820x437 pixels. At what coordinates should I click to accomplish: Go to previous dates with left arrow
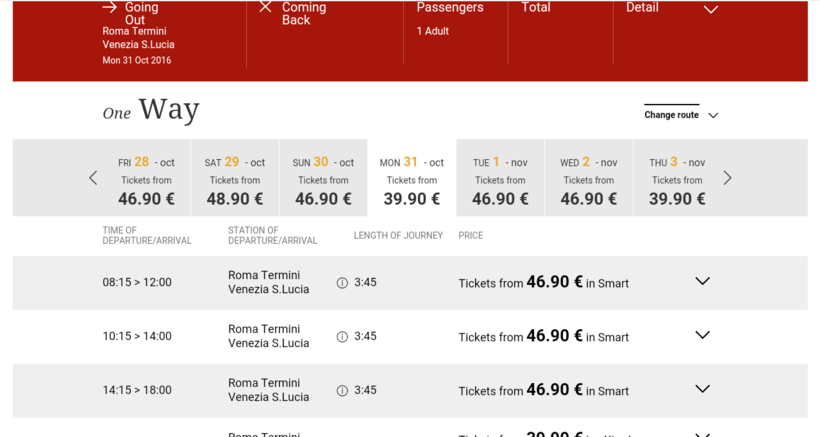tap(93, 178)
